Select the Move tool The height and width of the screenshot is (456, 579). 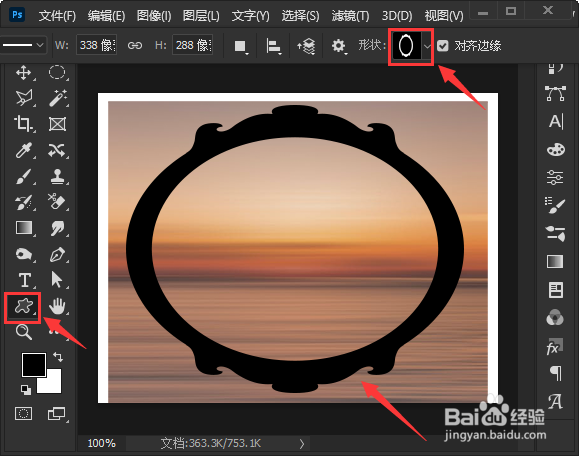[24, 73]
